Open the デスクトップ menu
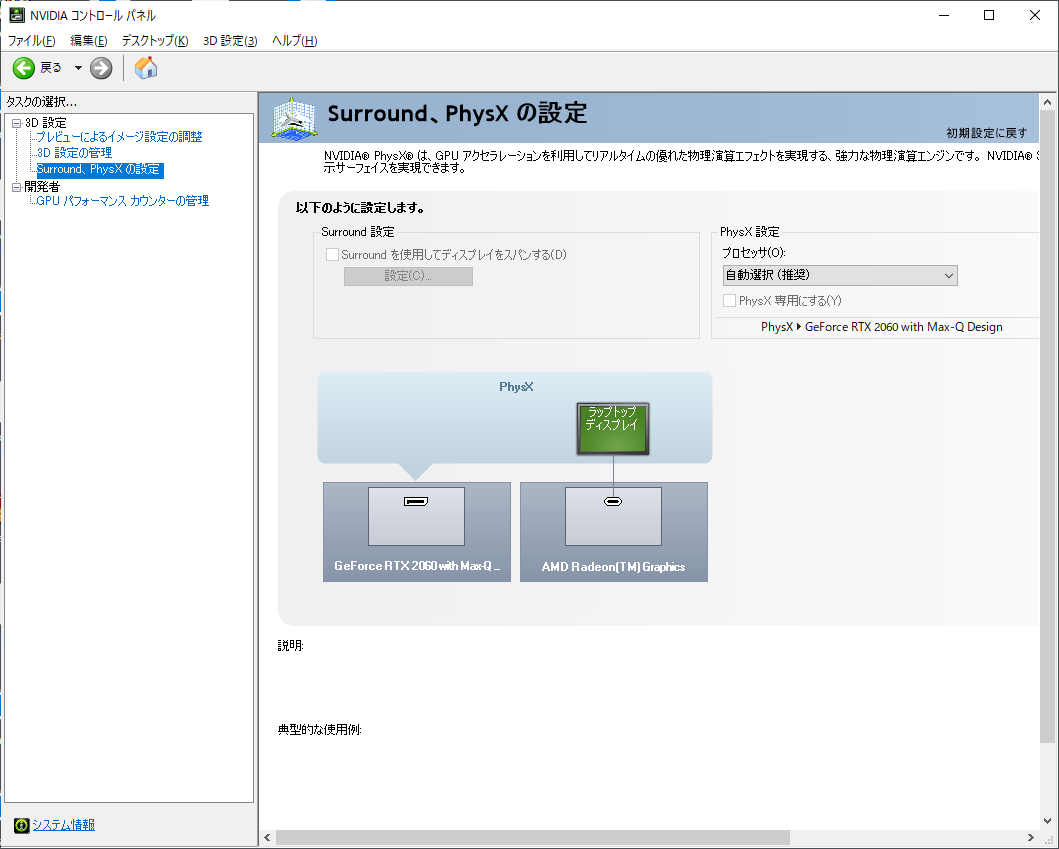The width and height of the screenshot is (1059, 849). (155, 41)
